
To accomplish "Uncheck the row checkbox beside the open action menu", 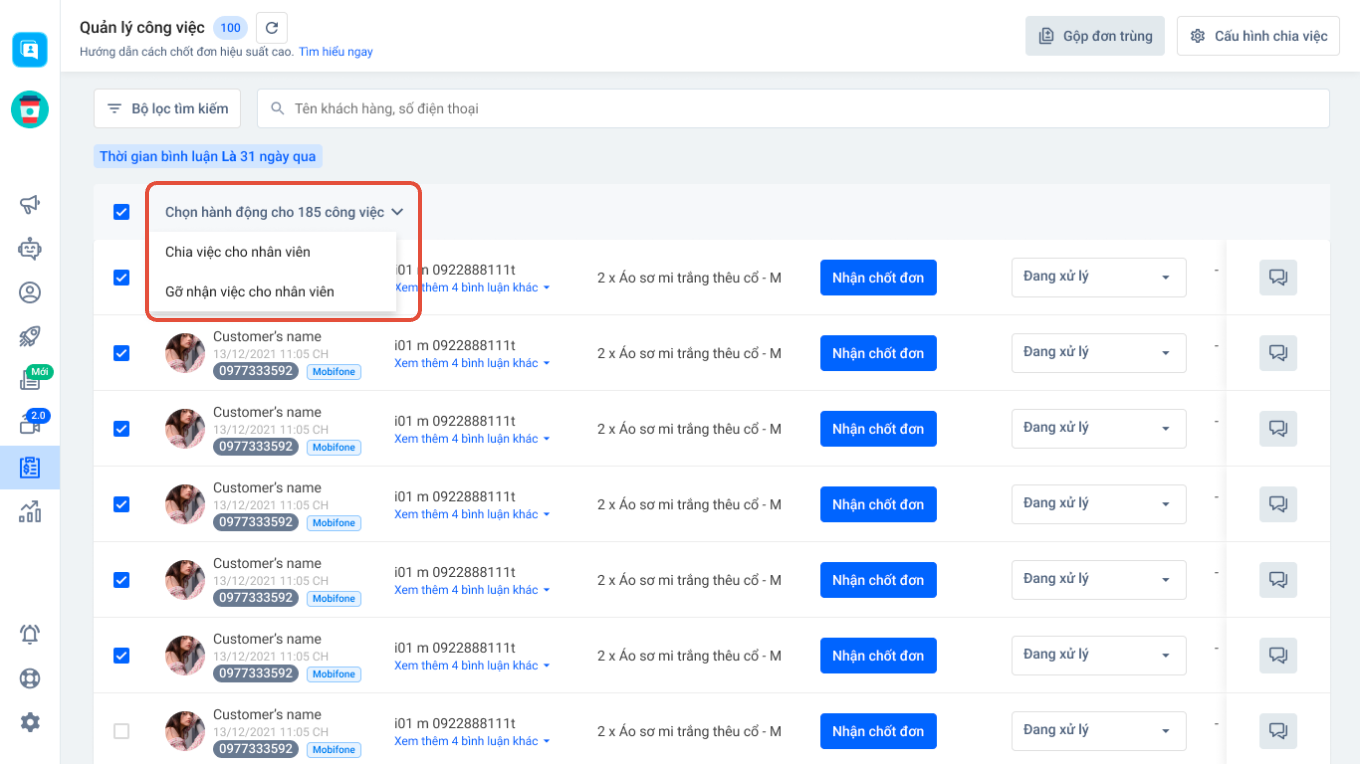I will click(122, 277).
